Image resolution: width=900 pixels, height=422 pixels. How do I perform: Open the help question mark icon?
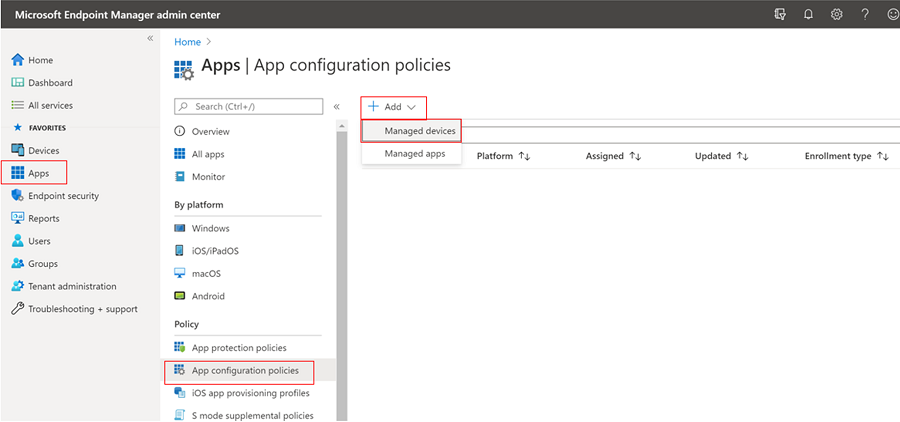[x=865, y=14]
